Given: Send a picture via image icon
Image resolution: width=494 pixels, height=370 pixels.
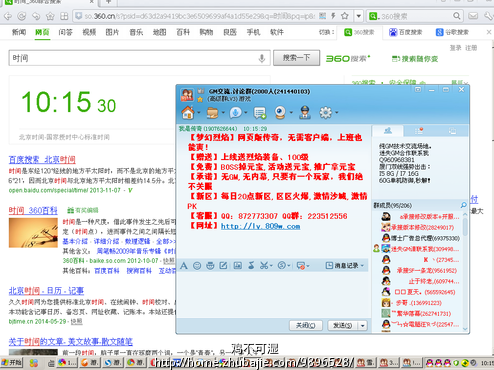Looking at the screenshot, I should 237,266.
